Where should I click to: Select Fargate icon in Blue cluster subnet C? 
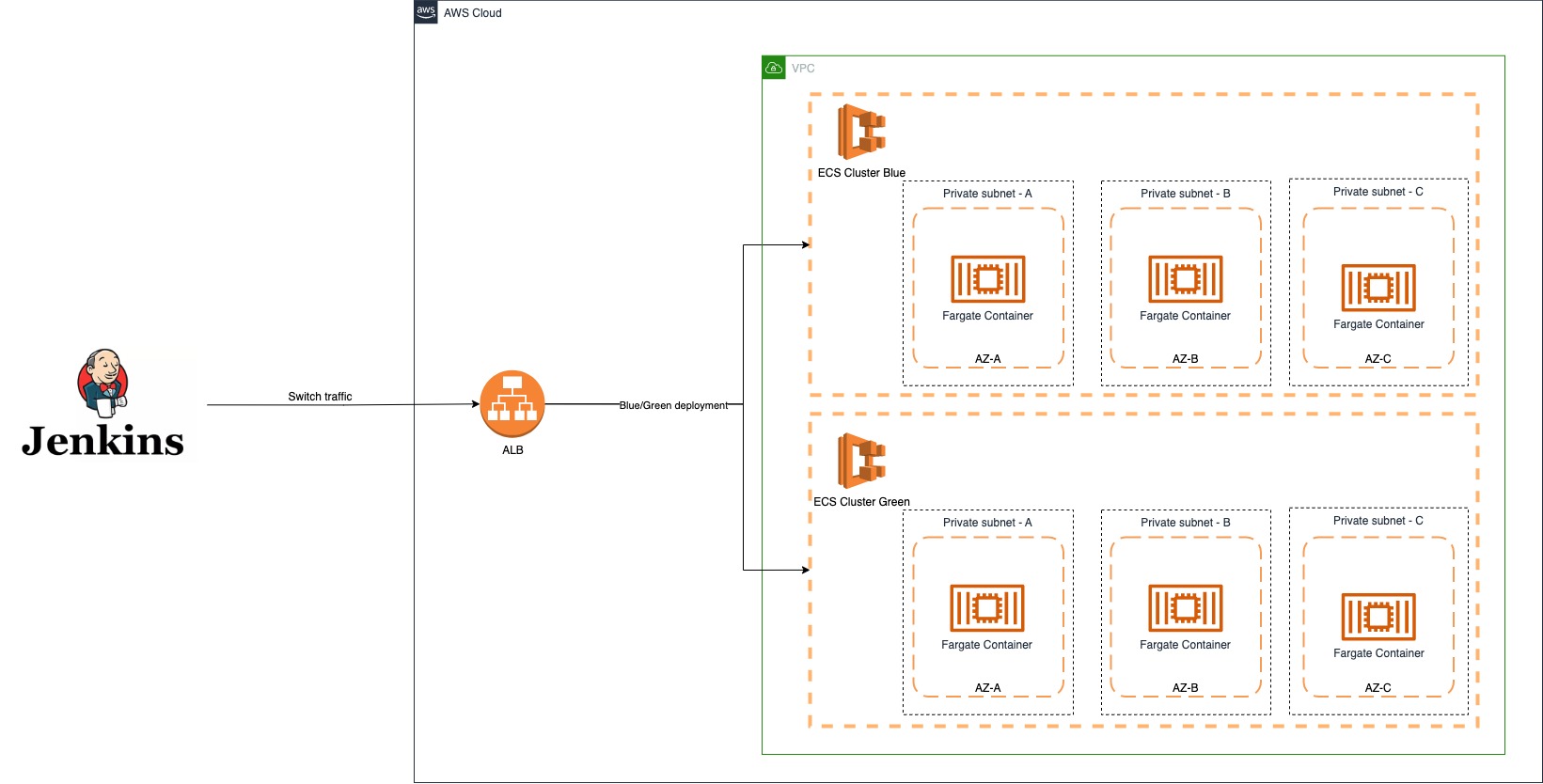point(1378,288)
